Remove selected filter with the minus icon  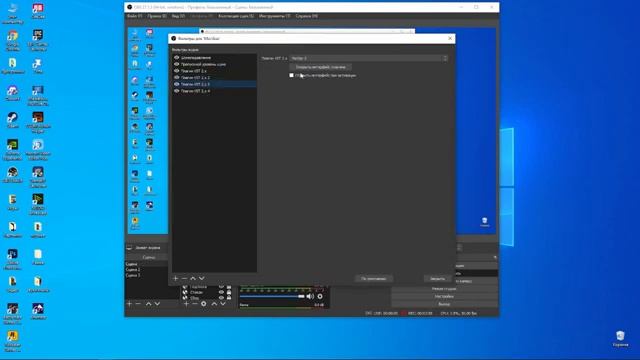coord(184,278)
